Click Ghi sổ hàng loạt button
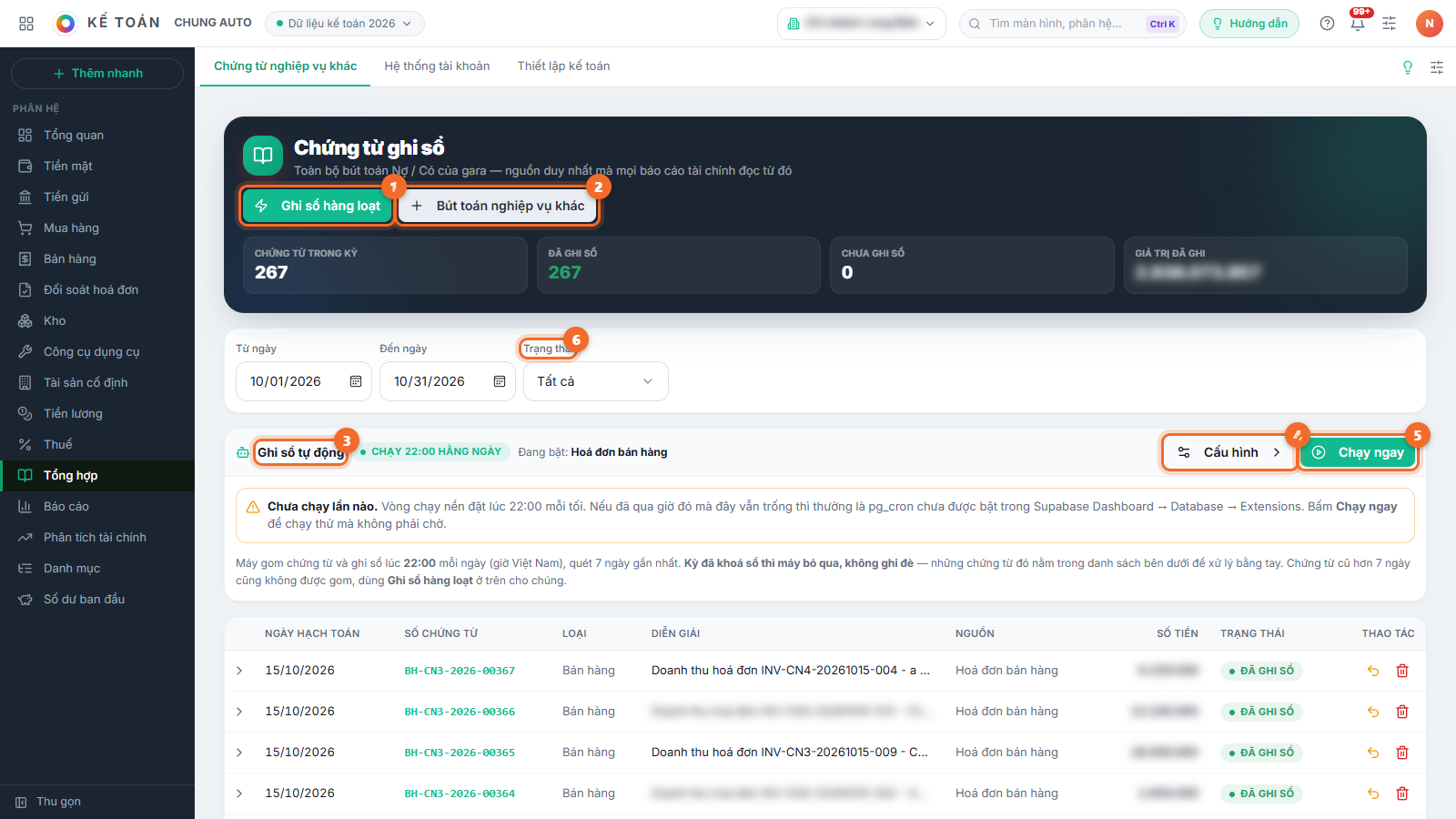Screen dimensions: 1456x819 tap(318, 206)
